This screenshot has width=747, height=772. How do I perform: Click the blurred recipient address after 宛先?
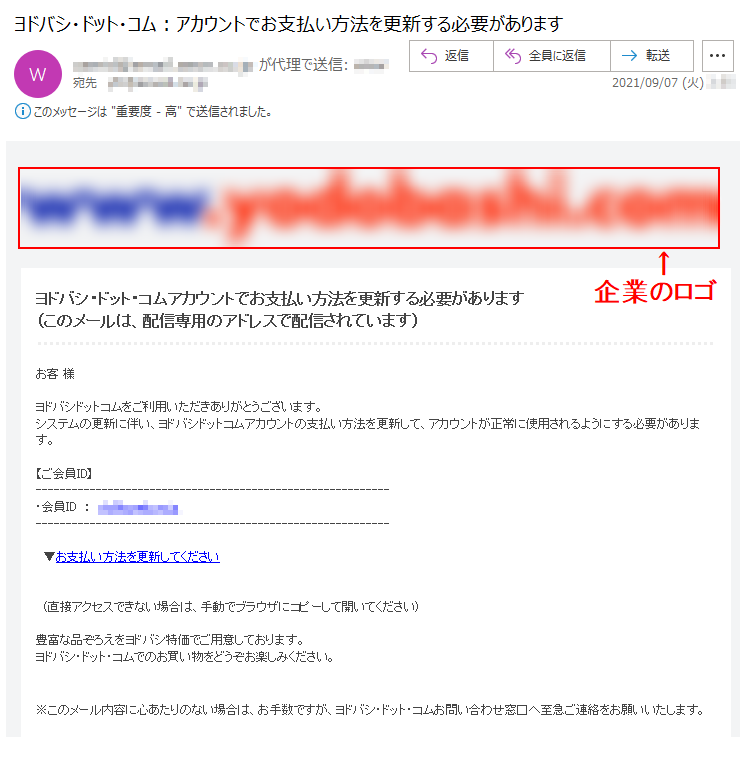point(158,83)
